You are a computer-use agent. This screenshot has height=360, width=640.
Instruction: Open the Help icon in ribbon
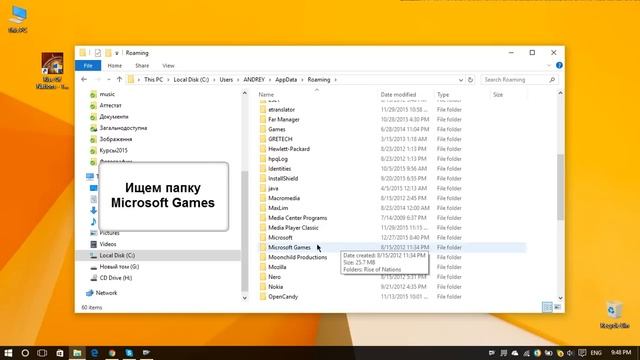(x=559, y=65)
